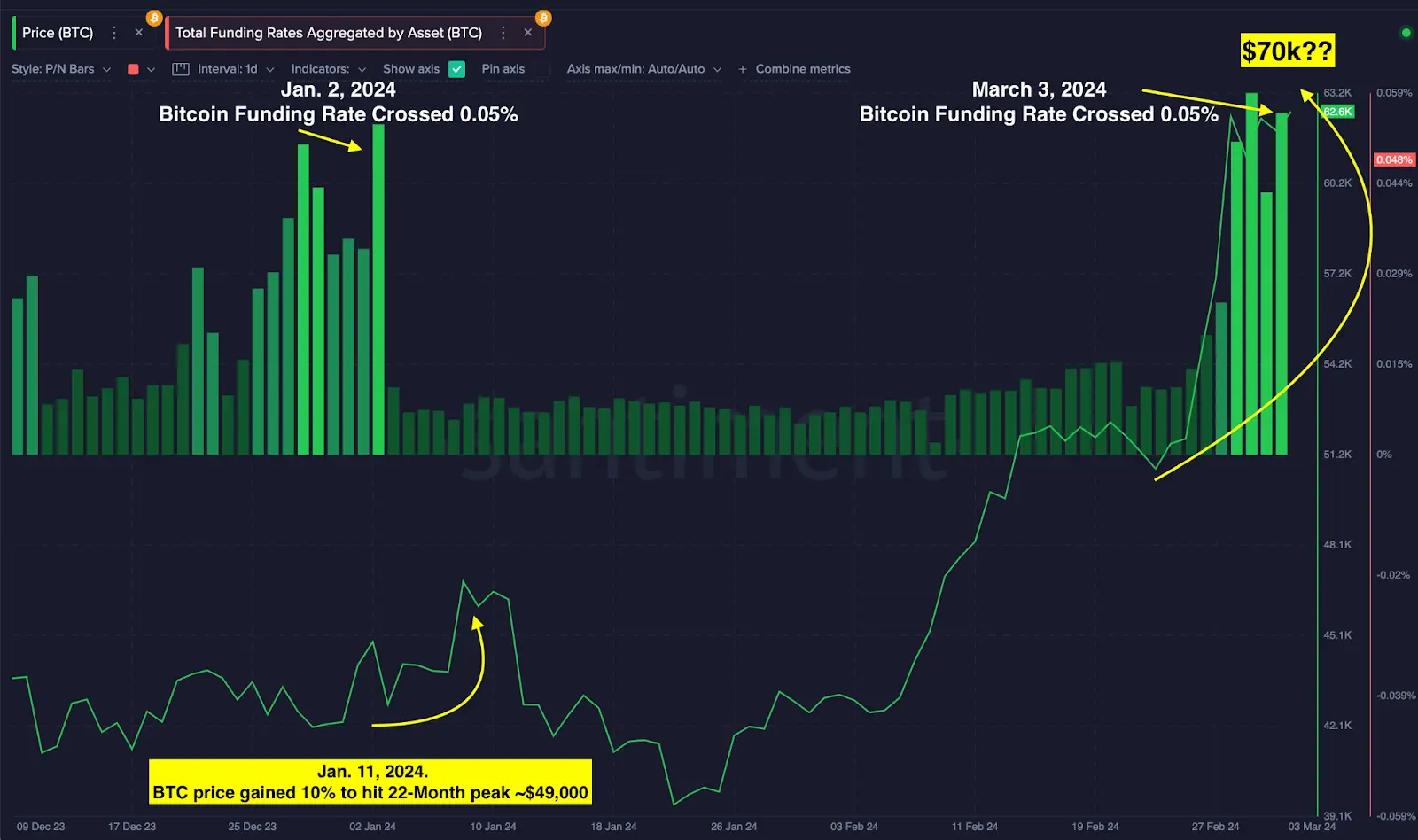This screenshot has width=1418, height=840.
Task: Select the Price (BTC) metric tab
Action: 58,32
